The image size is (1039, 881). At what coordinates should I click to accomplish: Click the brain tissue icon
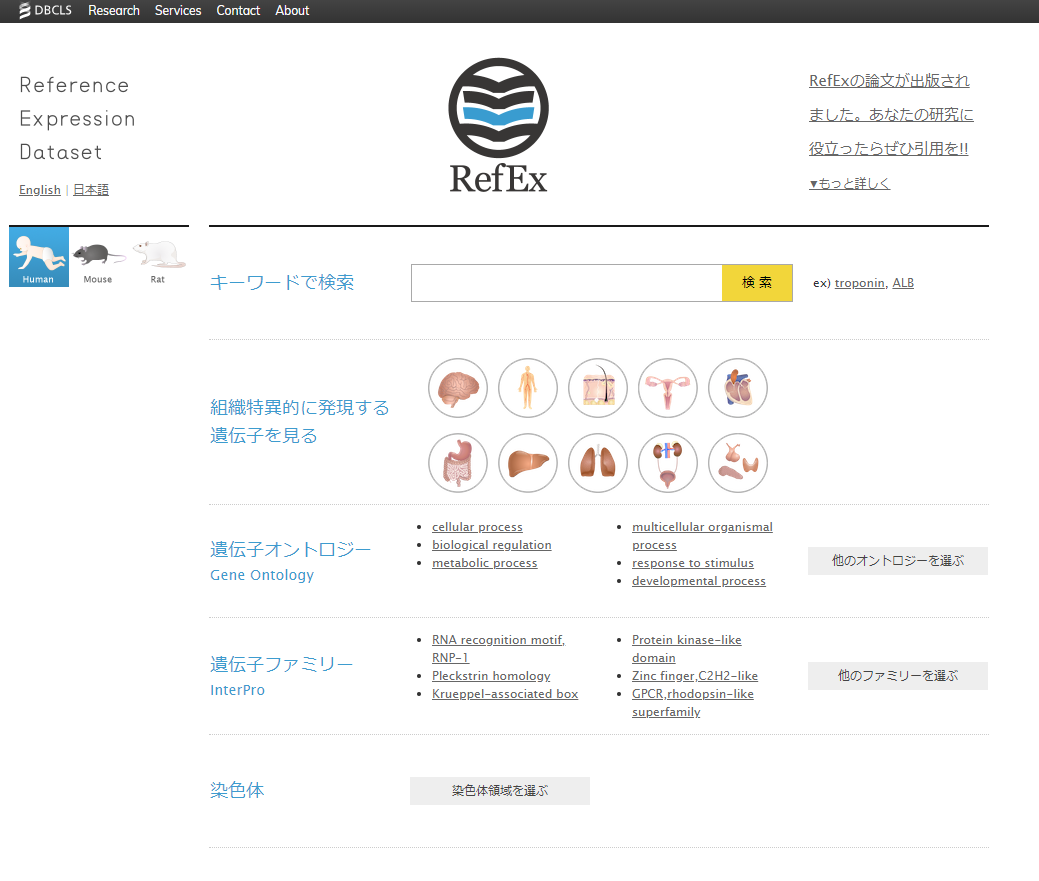458,388
